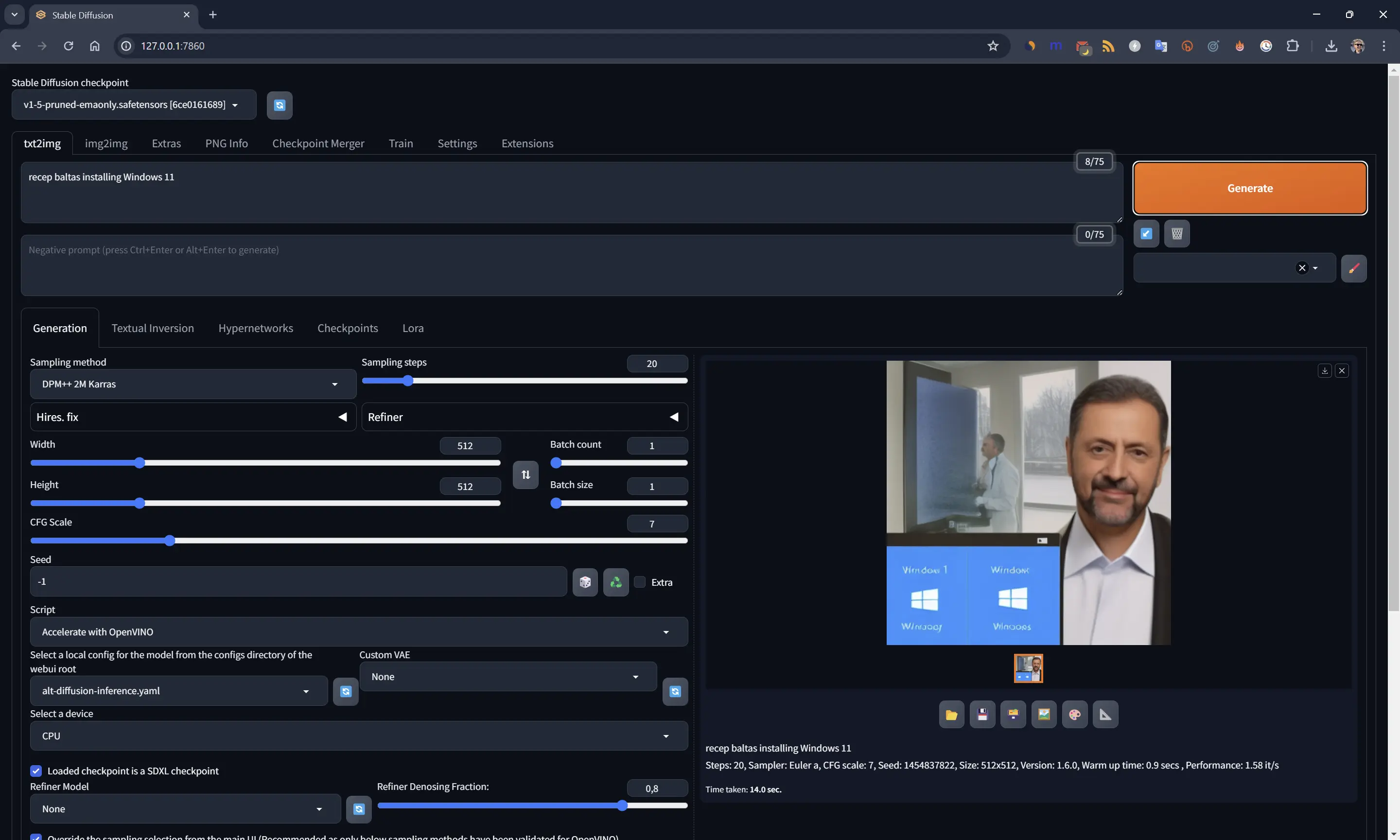Click the read generation parameters arrow button
Image resolution: width=1400 pixels, height=840 pixels.
point(1146,234)
